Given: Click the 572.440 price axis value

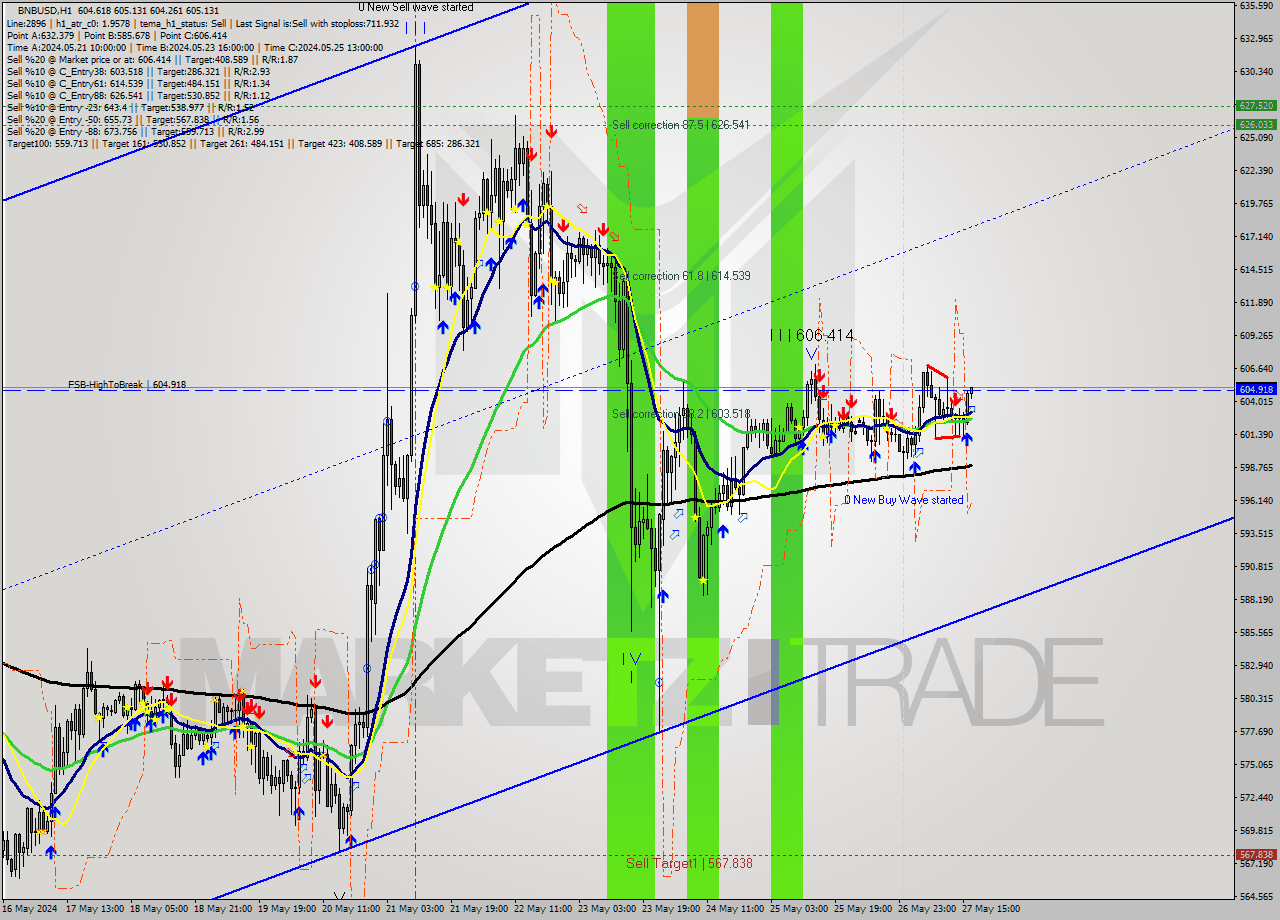Looking at the screenshot, I should (x=1255, y=798).
